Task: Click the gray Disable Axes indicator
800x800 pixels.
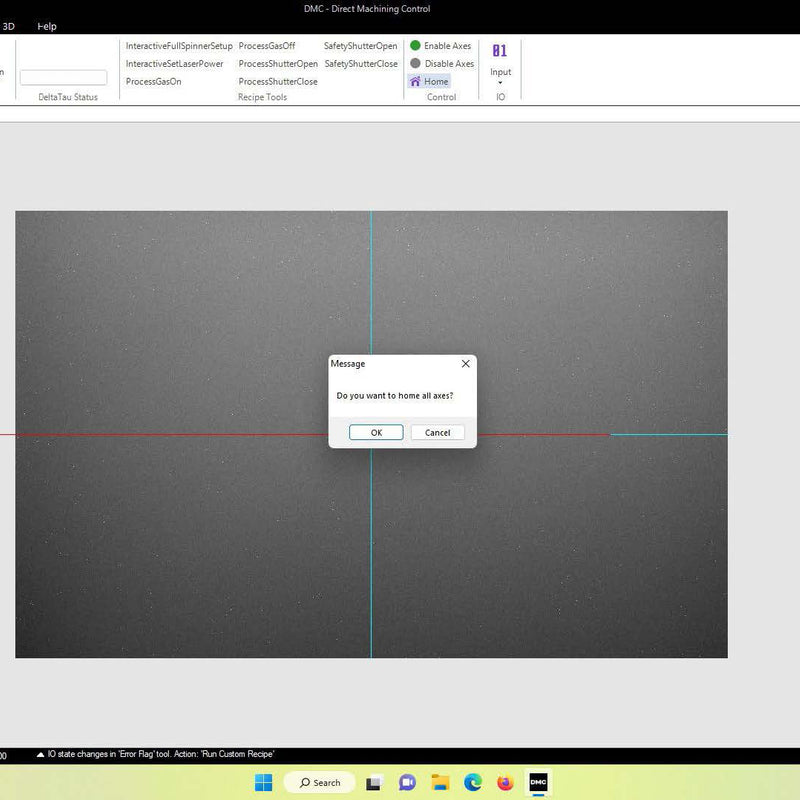Action: click(x=415, y=64)
